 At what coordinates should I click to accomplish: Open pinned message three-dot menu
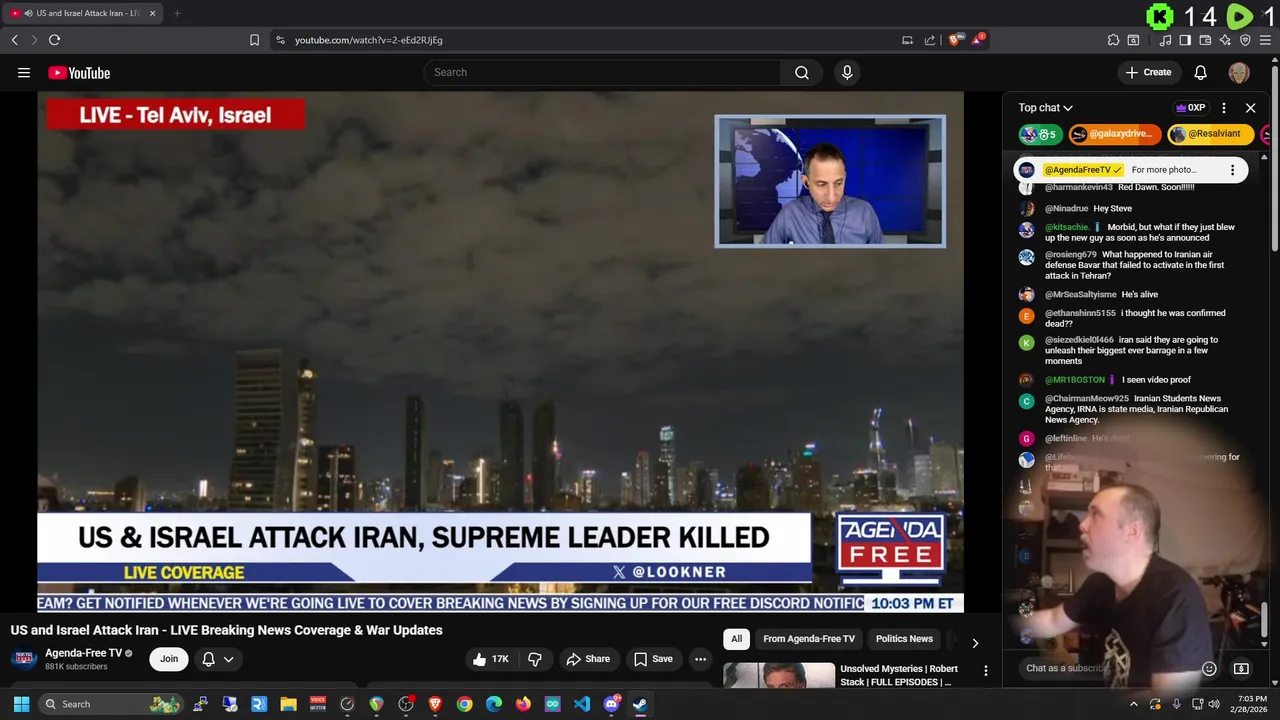(x=1232, y=170)
